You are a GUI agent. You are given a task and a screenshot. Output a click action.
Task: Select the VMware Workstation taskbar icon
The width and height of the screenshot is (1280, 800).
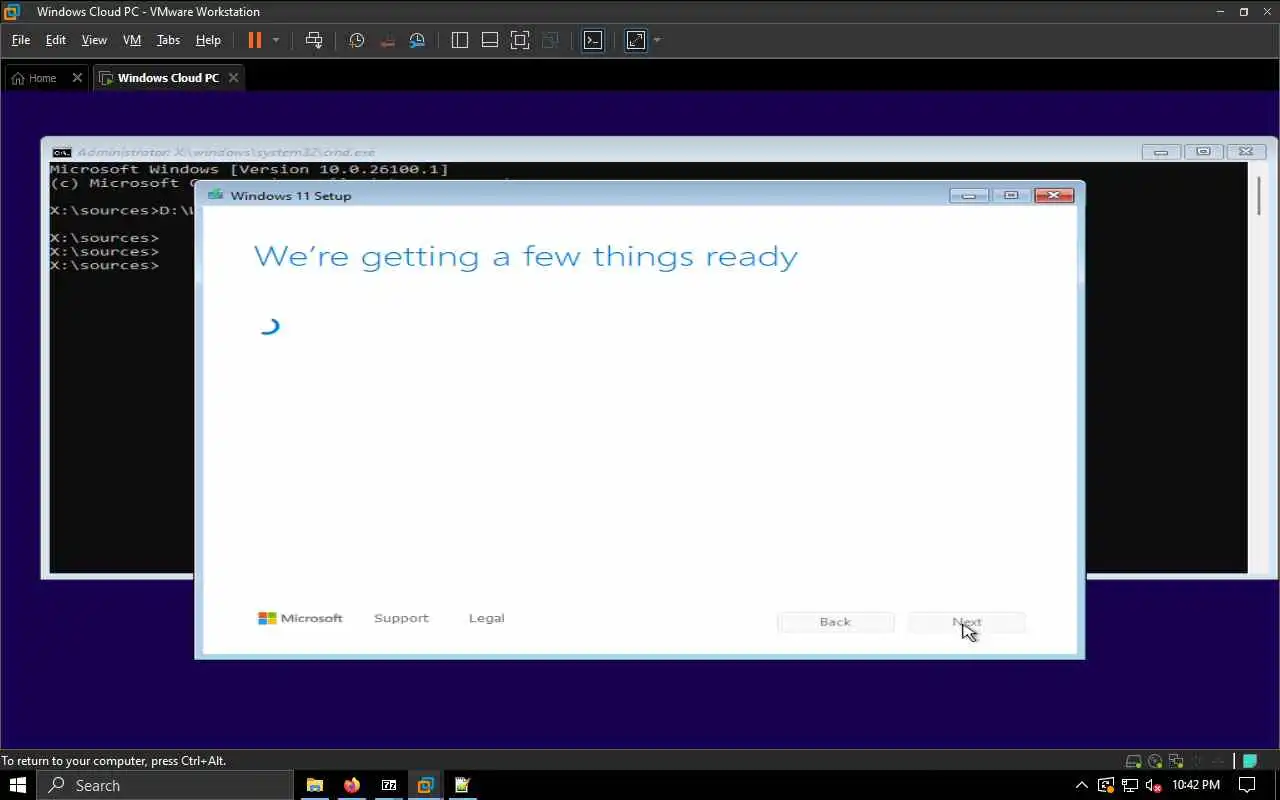click(x=426, y=785)
